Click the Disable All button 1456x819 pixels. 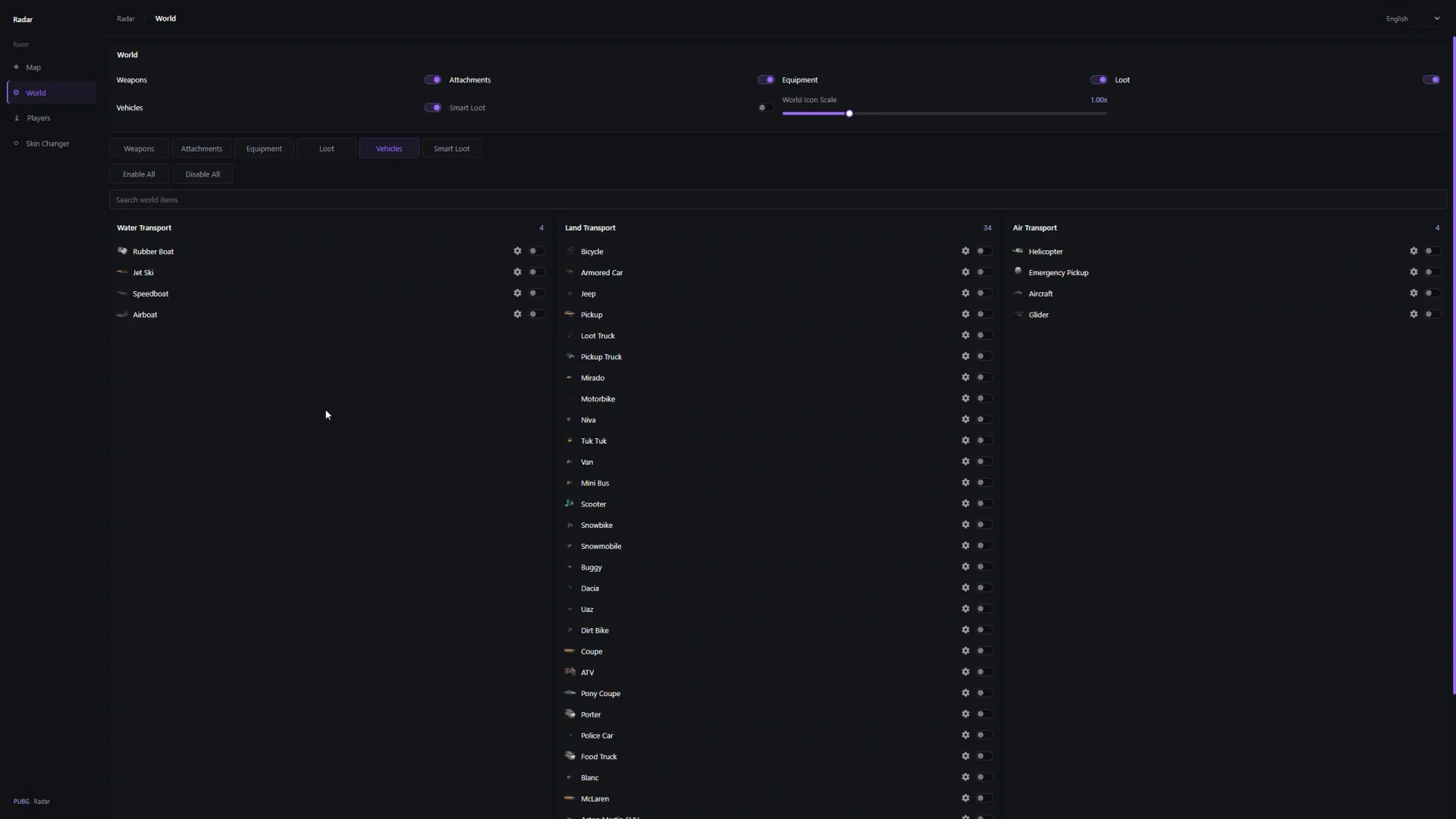point(202,174)
